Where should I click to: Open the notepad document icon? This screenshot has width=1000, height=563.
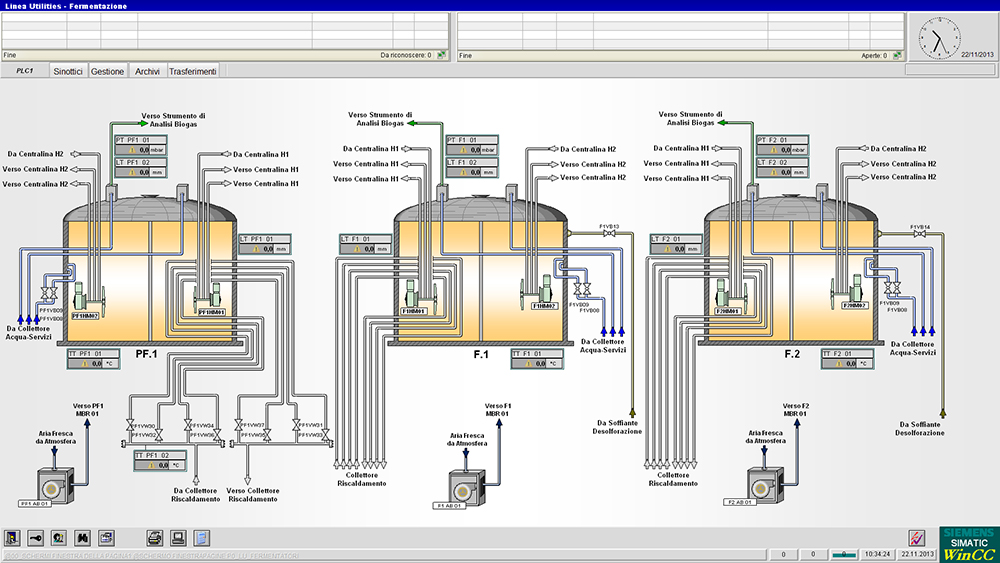202,537
